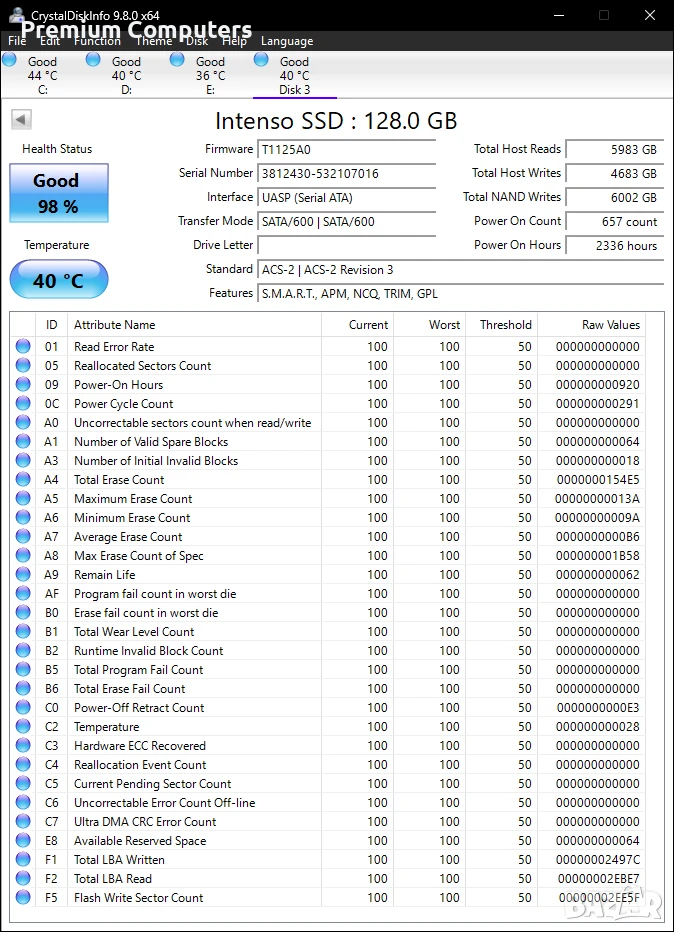This screenshot has width=674, height=932.
Task: Click the Standard field ACS-2
Action: tap(461, 269)
